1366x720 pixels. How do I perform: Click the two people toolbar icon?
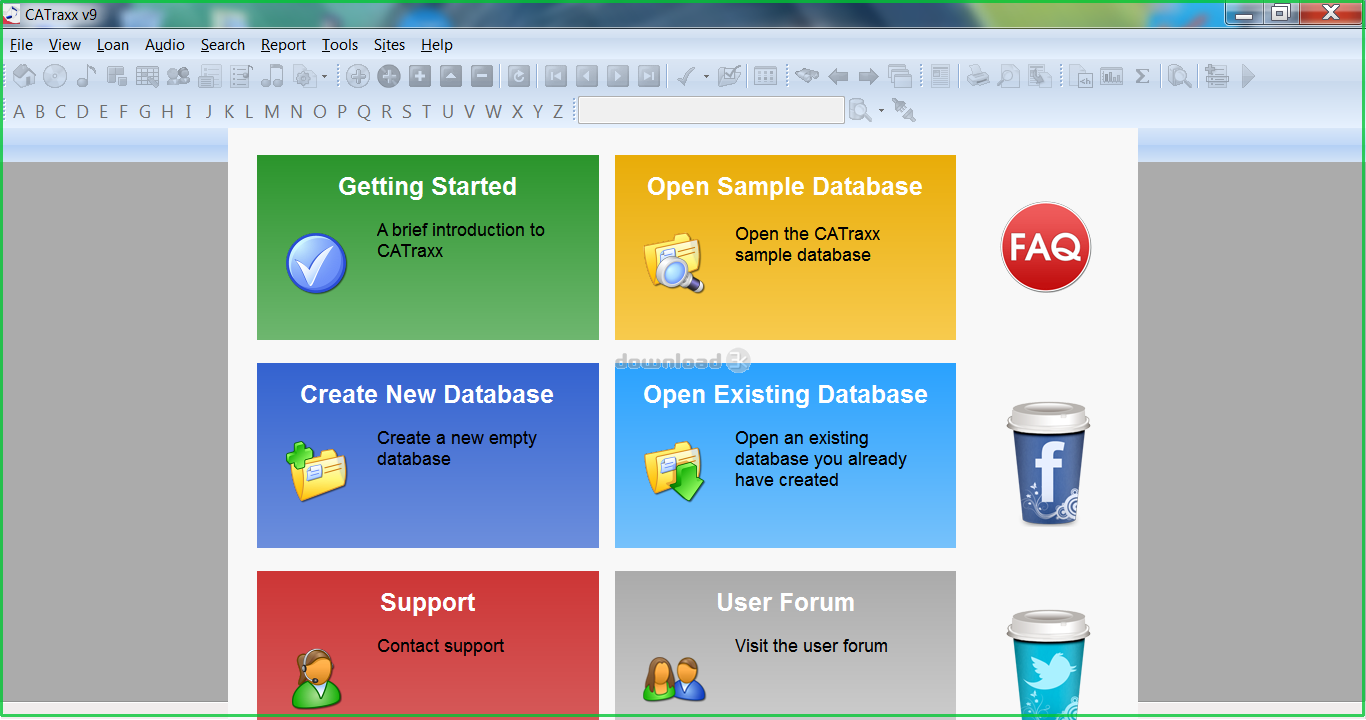pyautogui.click(x=178, y=76)
